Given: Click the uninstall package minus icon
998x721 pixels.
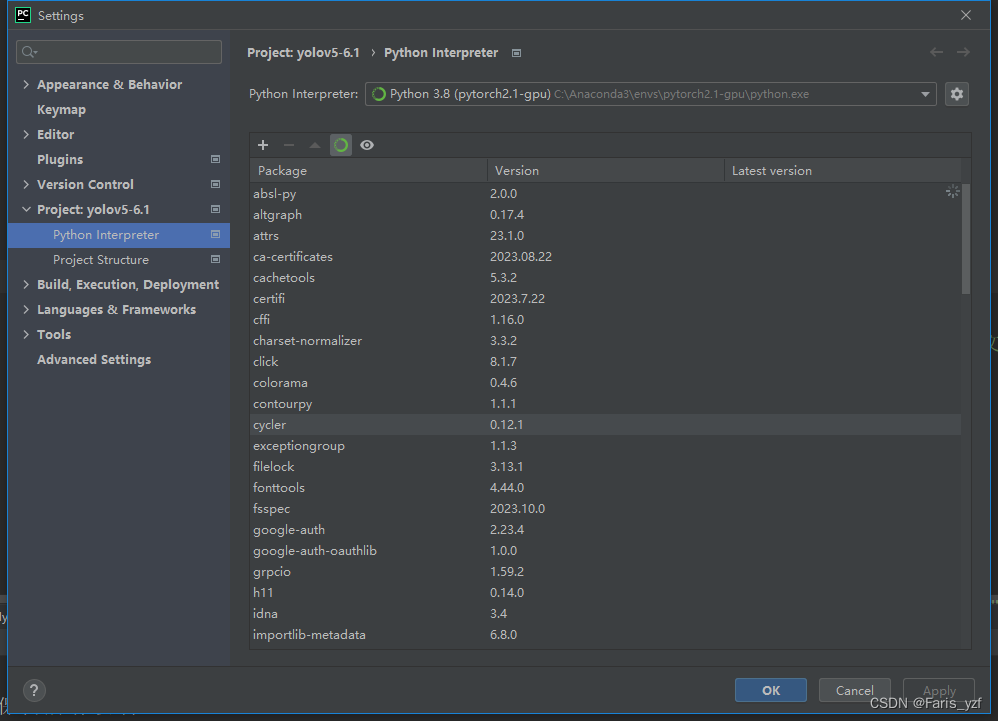Looking at the screenshot, I should tap(289, 145).
